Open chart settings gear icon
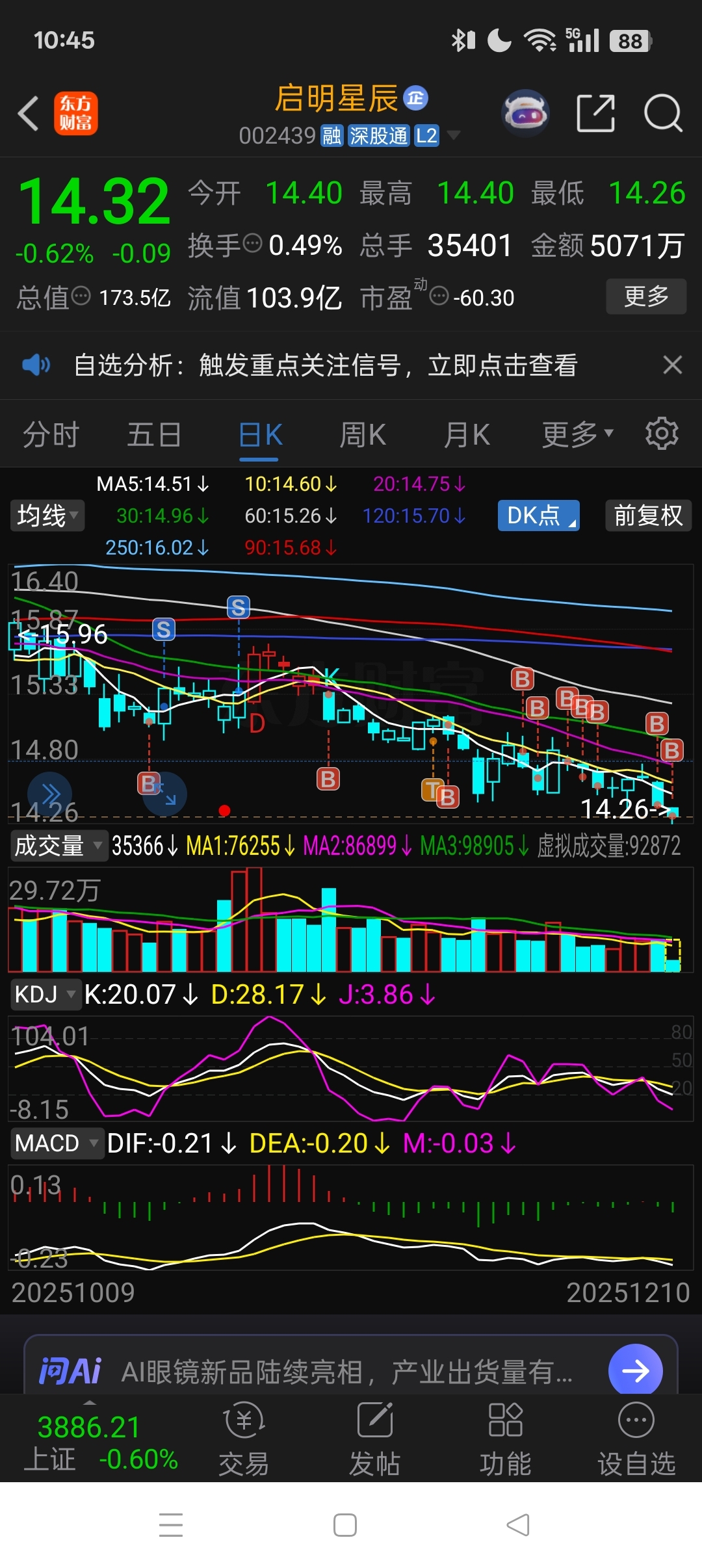 click(x=662, y=434)
